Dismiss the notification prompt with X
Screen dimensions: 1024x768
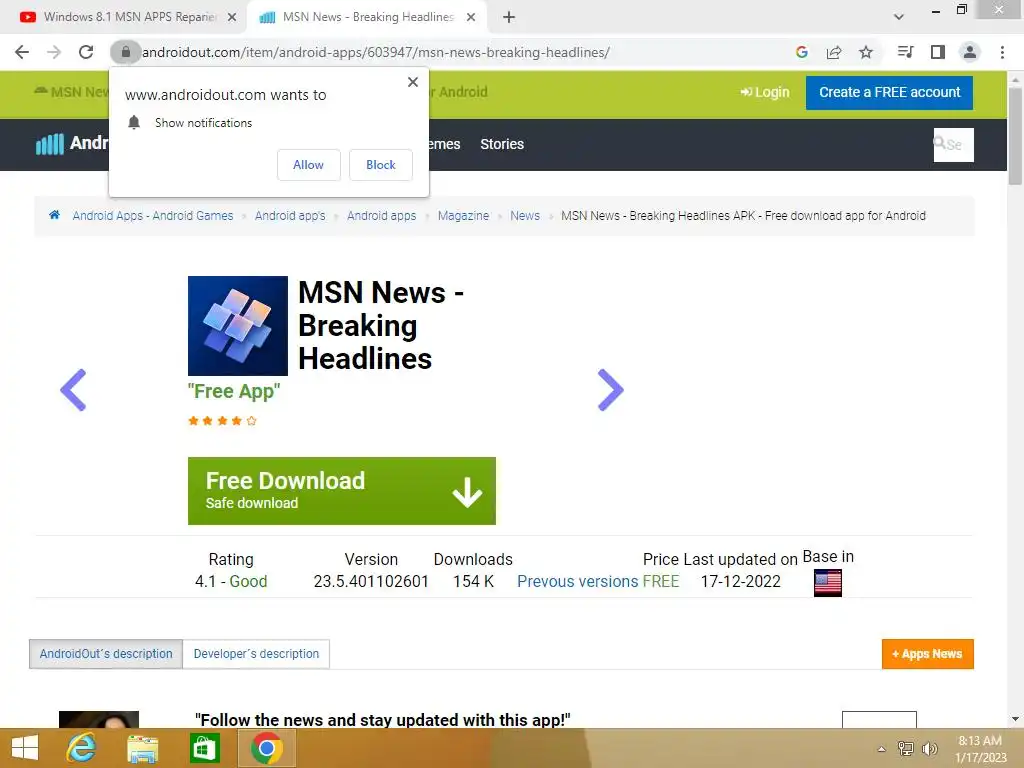click(x=413, y=82)
